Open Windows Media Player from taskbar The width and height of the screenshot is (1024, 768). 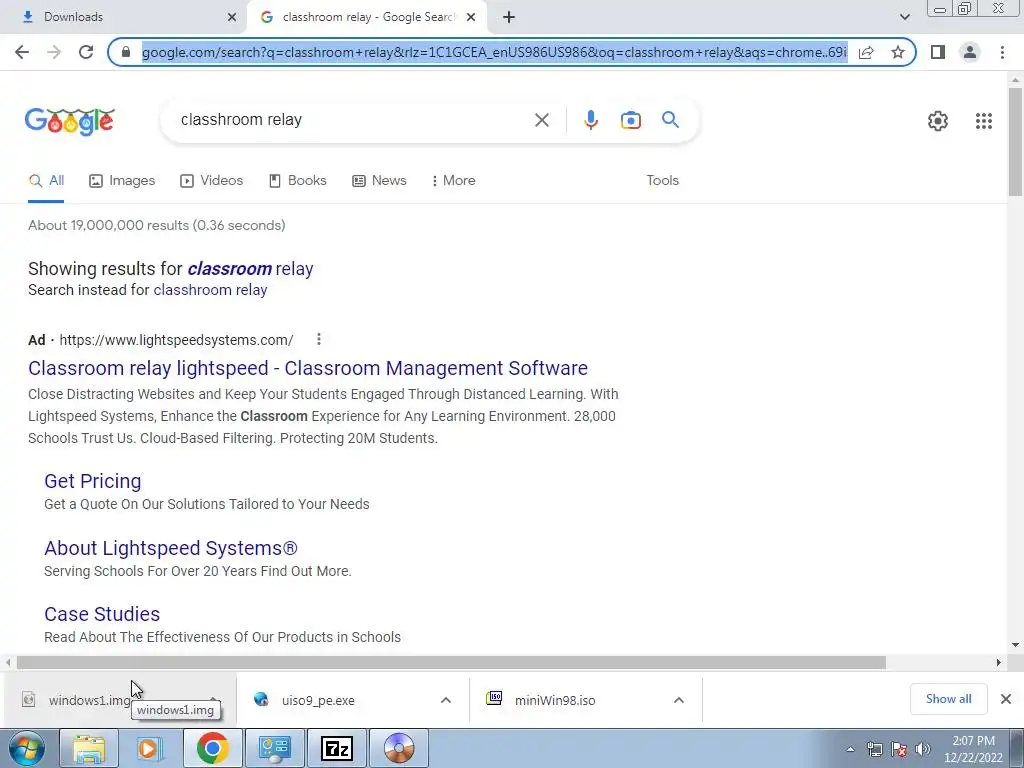tap(150, 748)
